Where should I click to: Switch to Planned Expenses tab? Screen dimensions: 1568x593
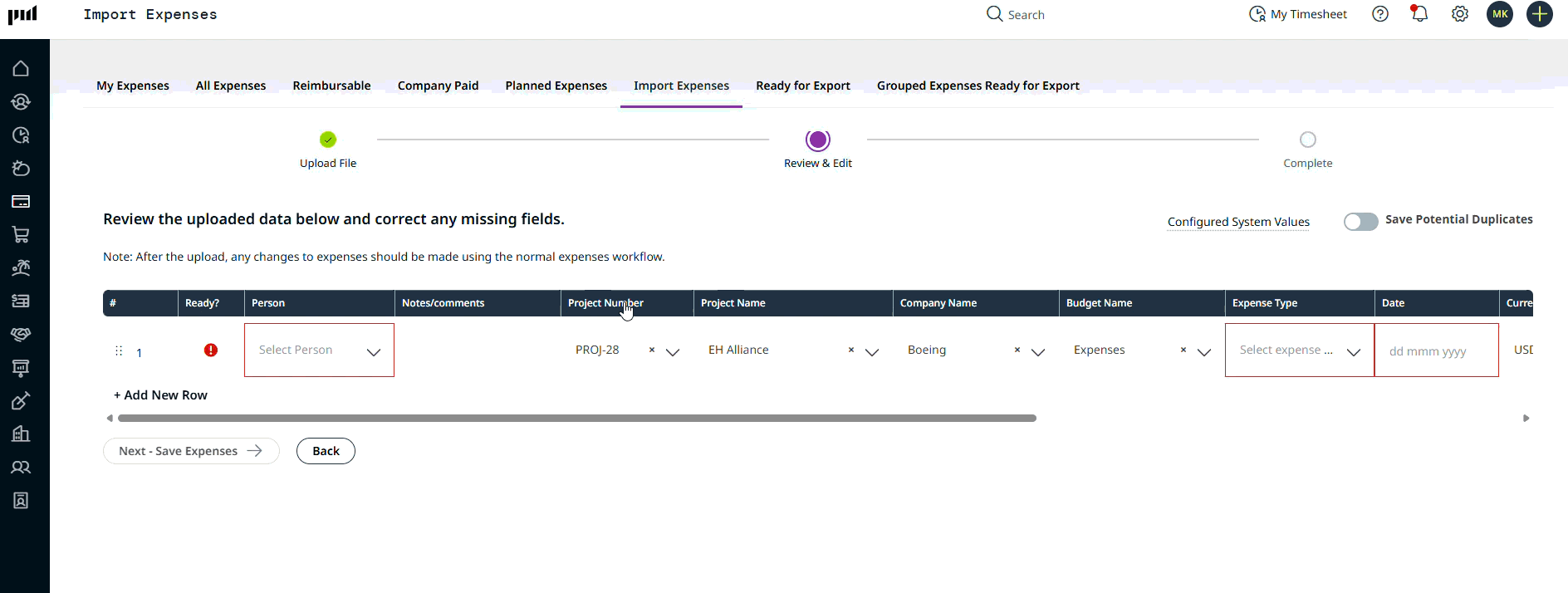tap(556, 86)
